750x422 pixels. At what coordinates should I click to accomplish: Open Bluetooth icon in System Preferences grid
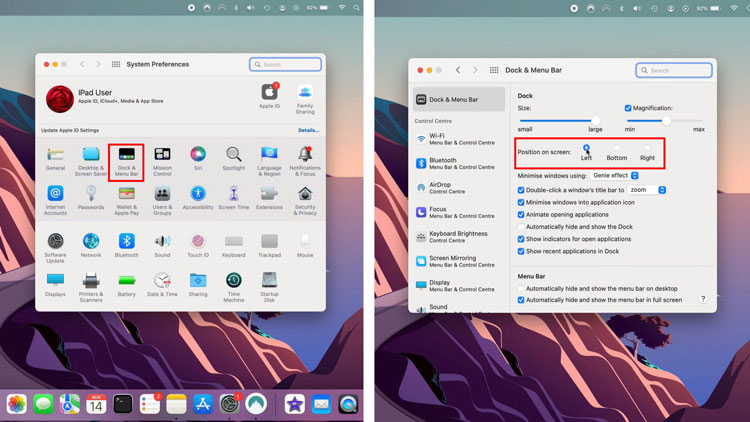(x=126, y=241)
